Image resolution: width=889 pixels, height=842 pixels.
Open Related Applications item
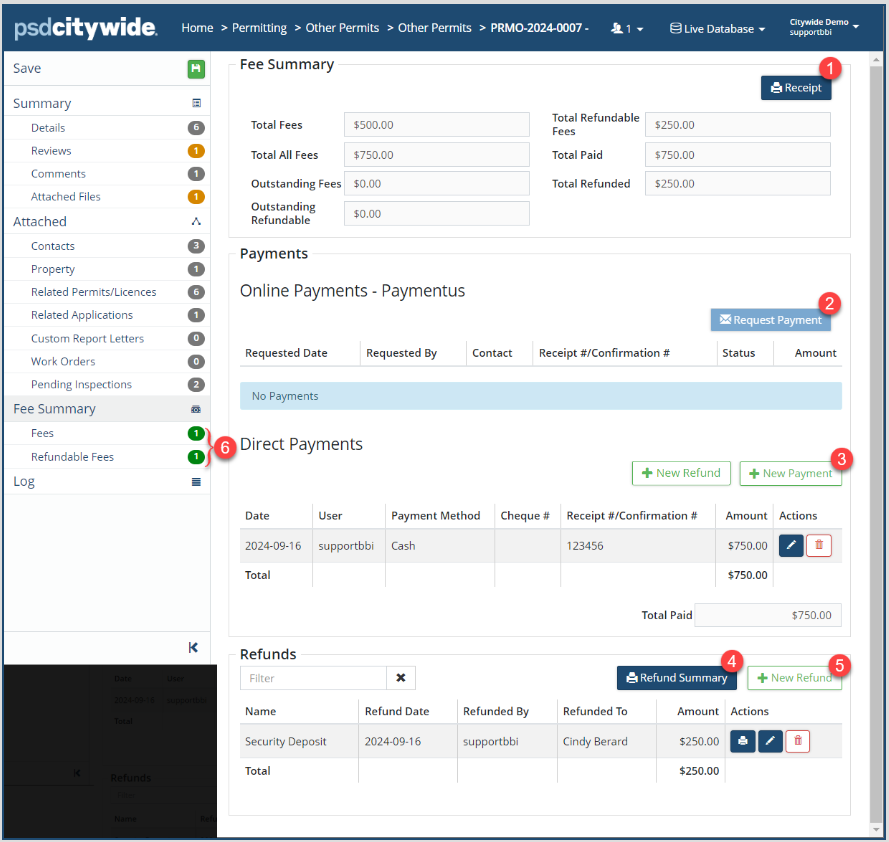pos(82,315)
